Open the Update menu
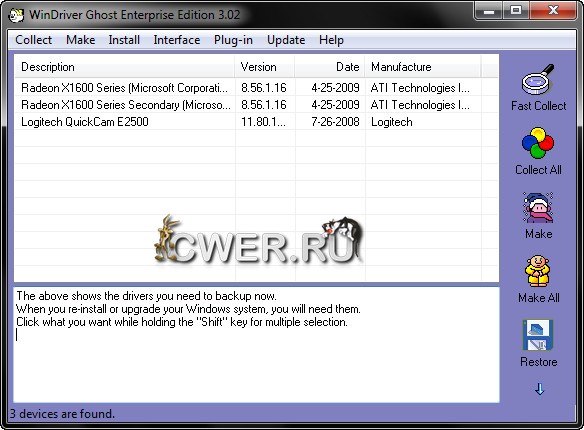The height and width of the screenshot is (430, 584). (x=286, y=40)
